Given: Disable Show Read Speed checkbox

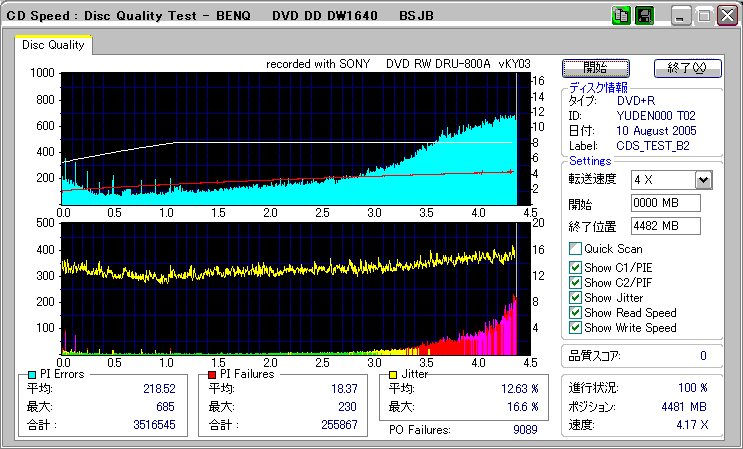Looking at the screenshot, I should click(x=574, y=312).
